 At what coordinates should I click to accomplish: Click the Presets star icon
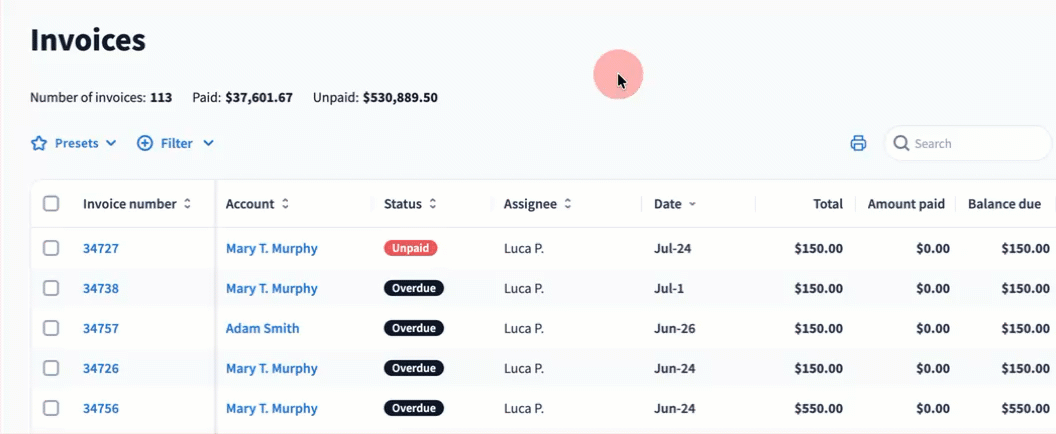pyautogui.click(x=39, y=144)
